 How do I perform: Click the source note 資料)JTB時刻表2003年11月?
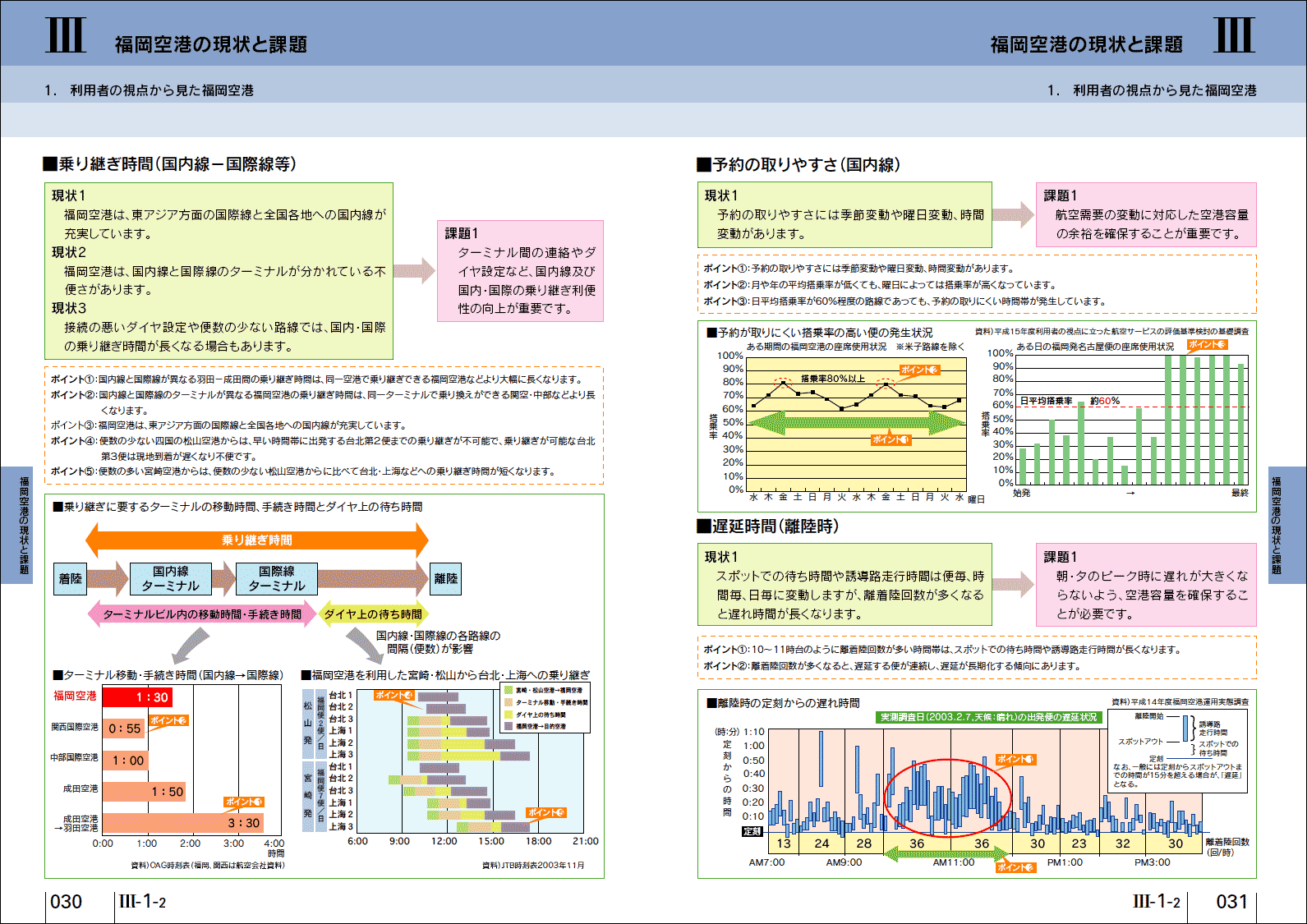tap(533, 865)
